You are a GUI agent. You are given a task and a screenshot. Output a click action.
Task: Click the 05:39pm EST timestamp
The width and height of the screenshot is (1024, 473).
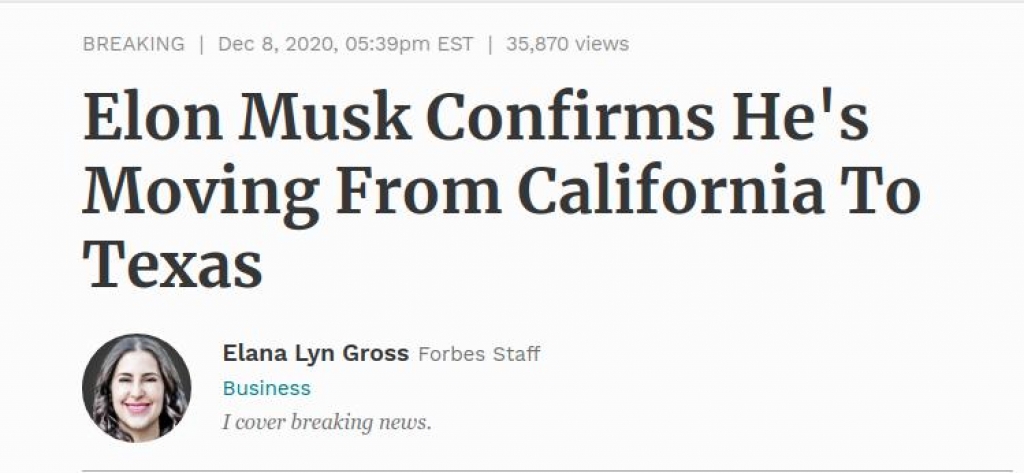(408, 44)
